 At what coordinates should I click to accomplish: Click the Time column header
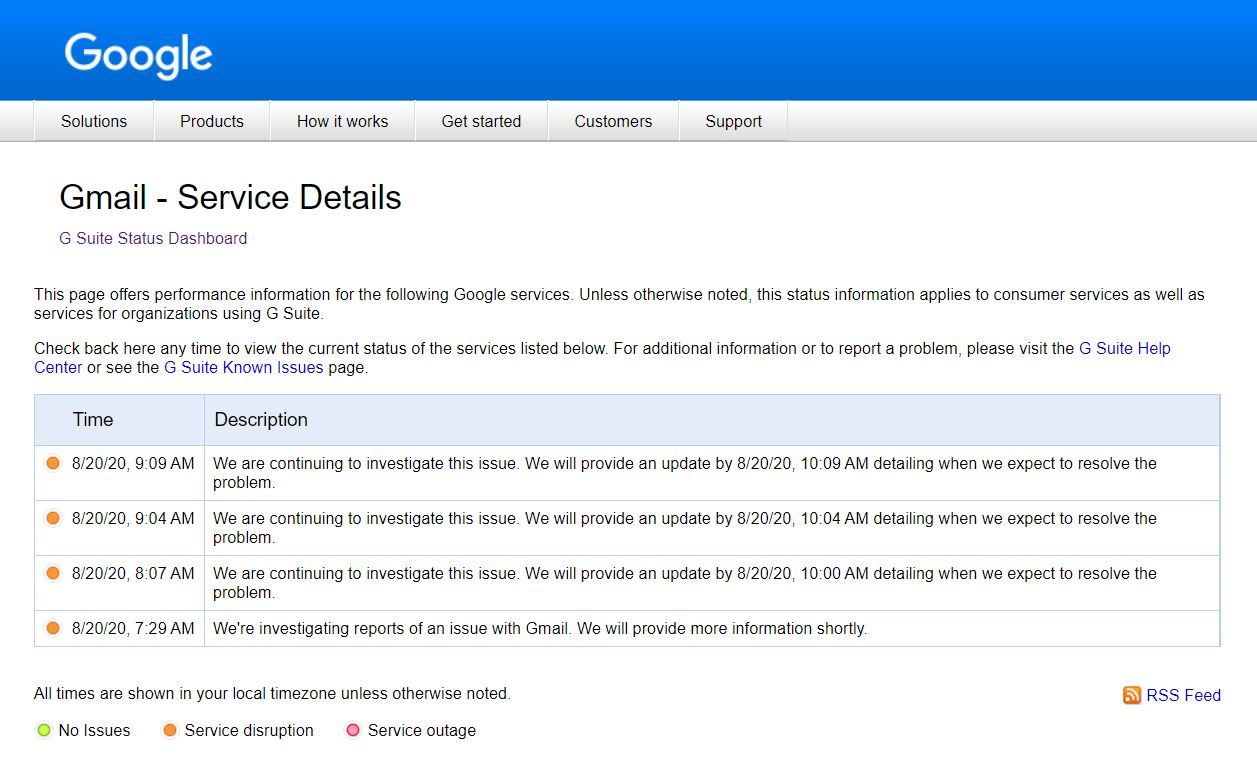click(x=93, y=419)
